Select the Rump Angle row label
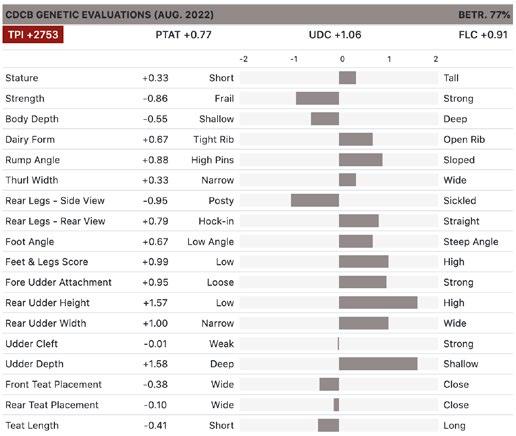Viewport: 516px width, 436px height. (x=33, y=160)
